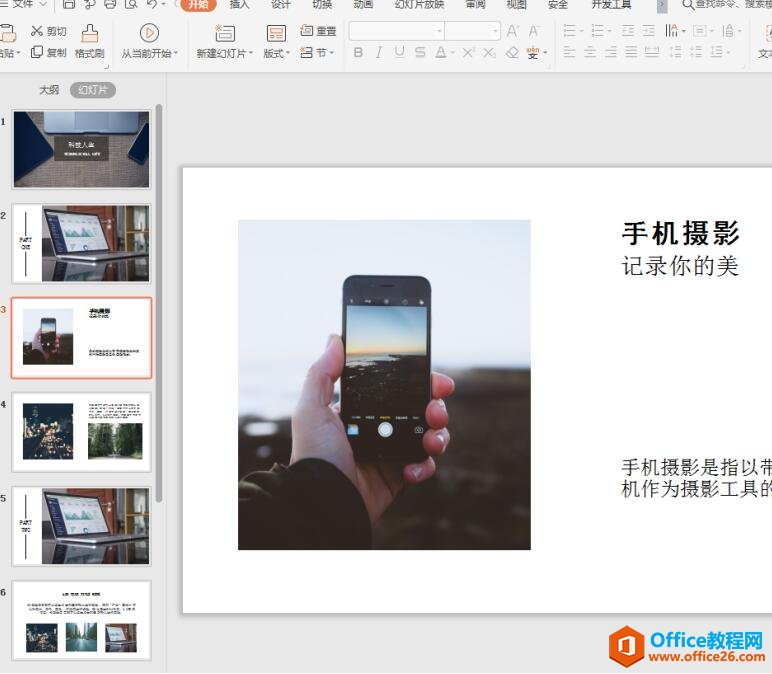Justify text alignment
772x674 pixels.
point(631,52)
